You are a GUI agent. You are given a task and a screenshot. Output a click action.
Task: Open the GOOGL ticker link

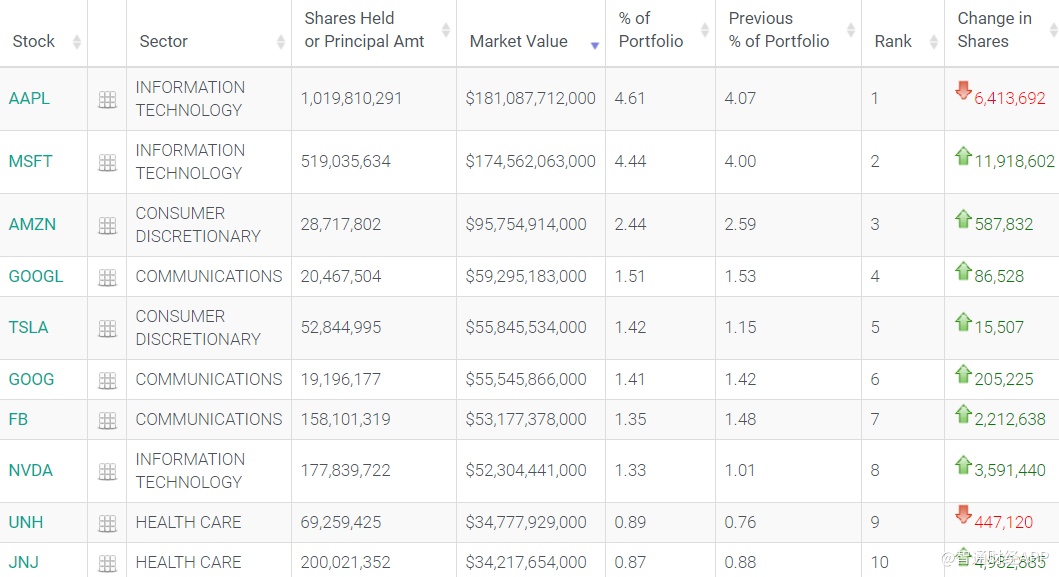(36, 276)
